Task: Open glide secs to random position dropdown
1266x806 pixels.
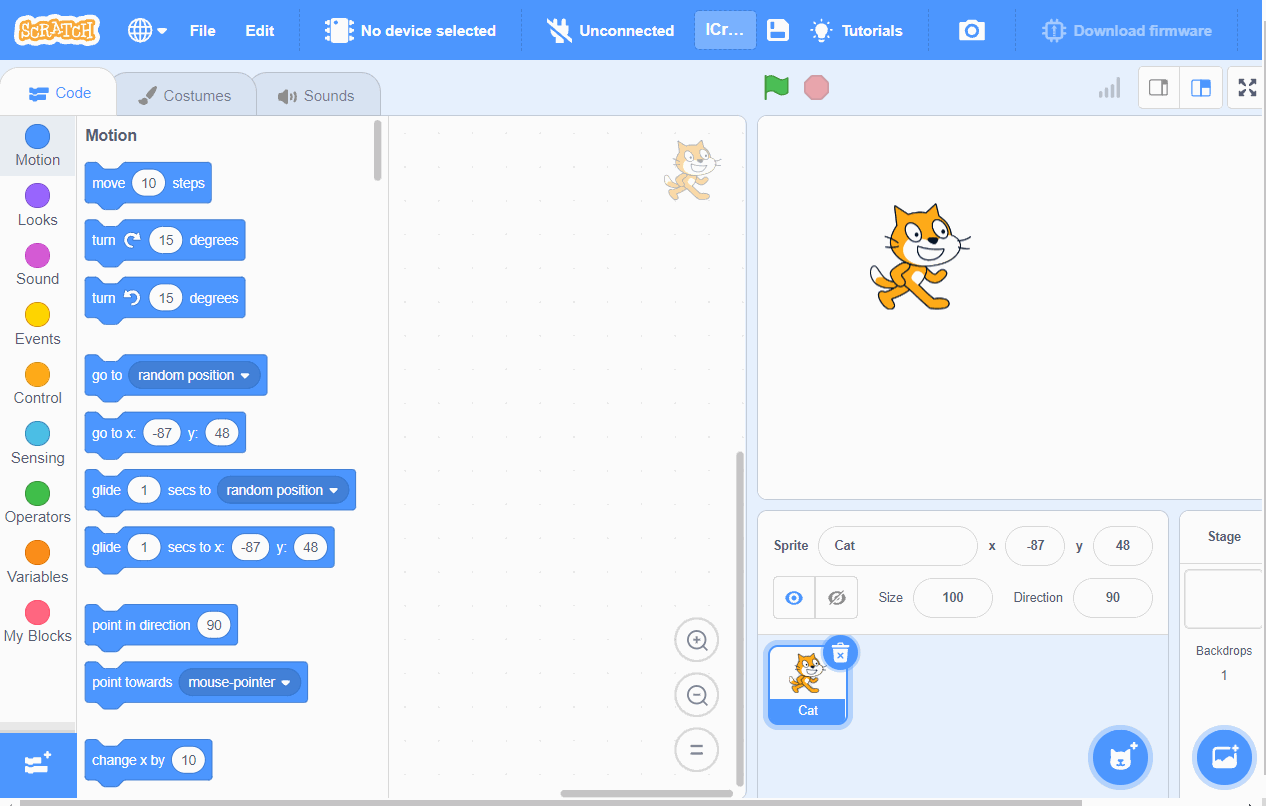Action: pyautogui.click(x=283, y=490)
